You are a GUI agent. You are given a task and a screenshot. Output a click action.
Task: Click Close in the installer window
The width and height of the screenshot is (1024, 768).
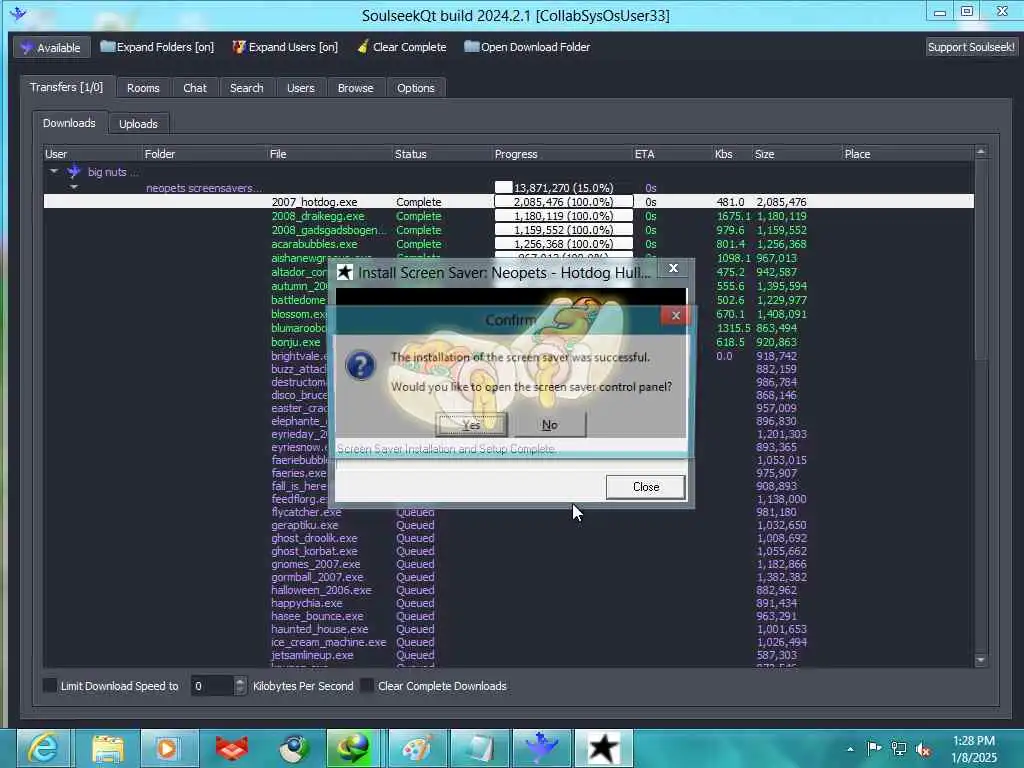pyautogui.click(x=645, y=487)
